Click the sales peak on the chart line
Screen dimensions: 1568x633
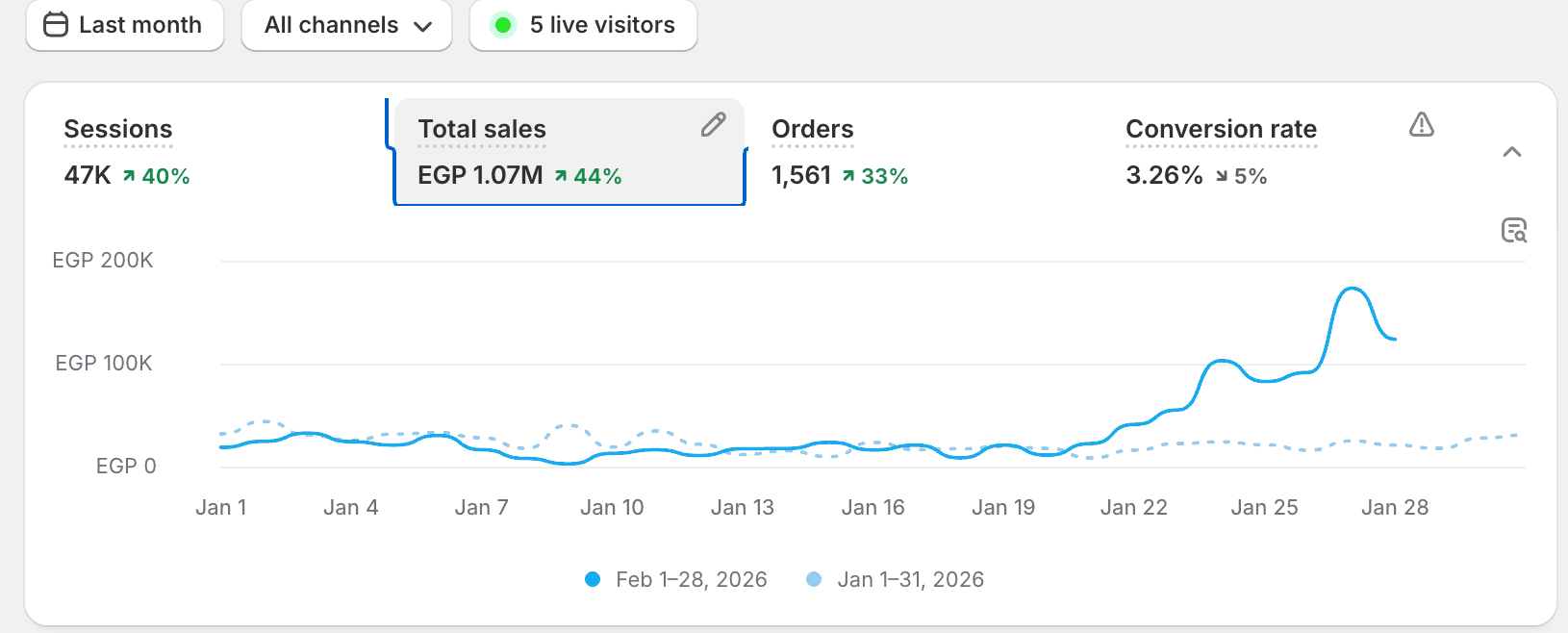[x=1353, y=289]
